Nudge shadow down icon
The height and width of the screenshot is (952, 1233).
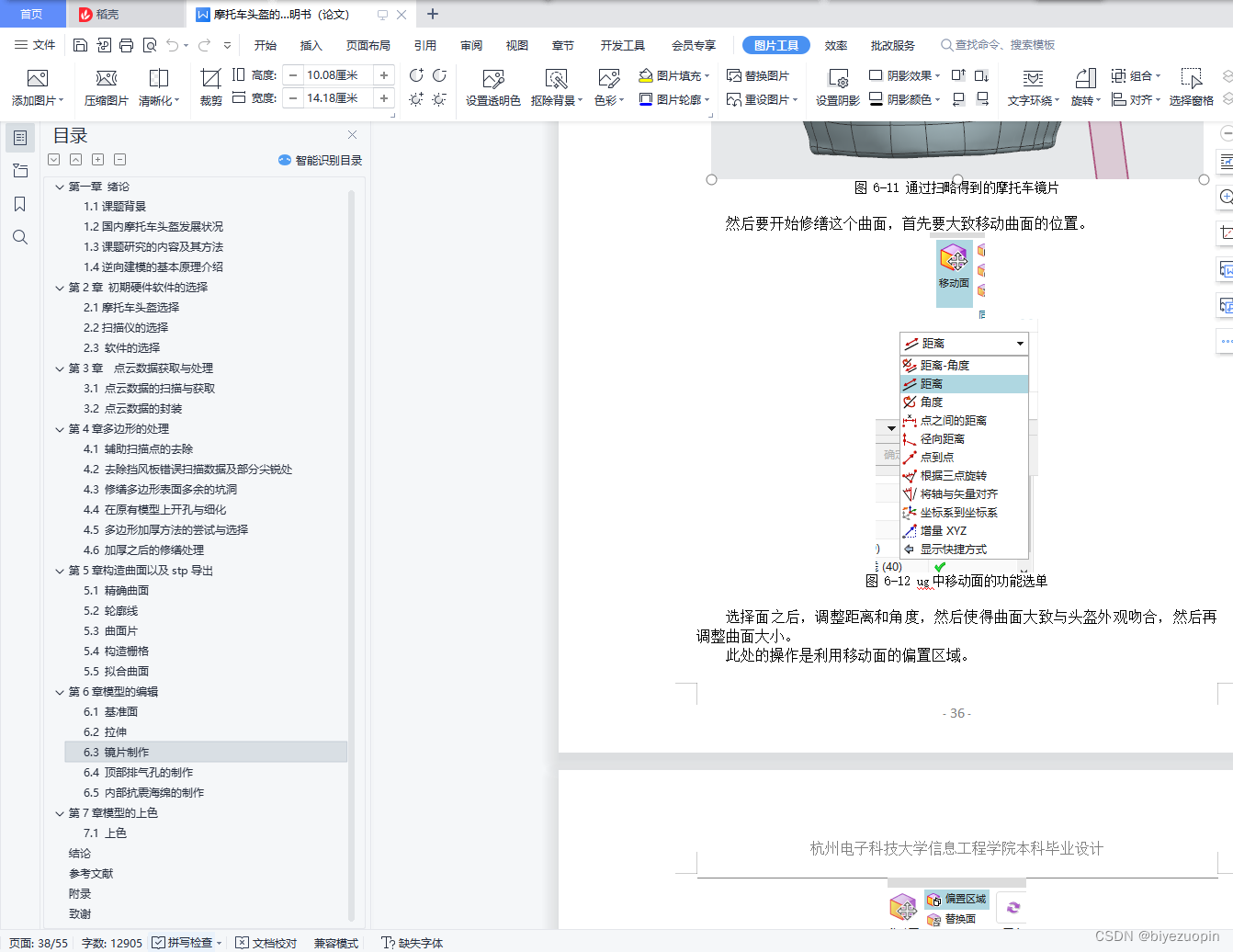coord(982,75)
